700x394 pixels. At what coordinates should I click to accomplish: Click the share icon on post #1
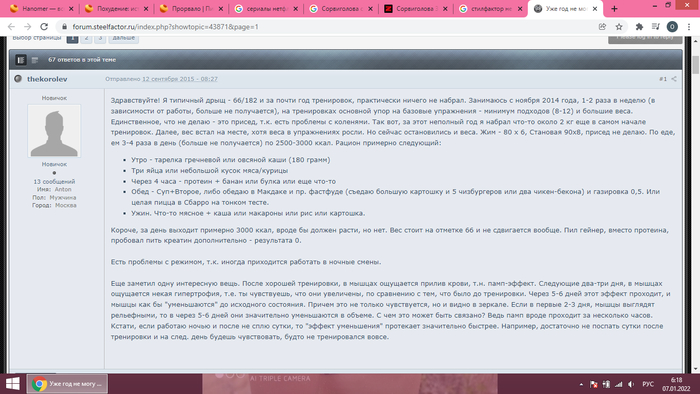(x=674, y=79)
